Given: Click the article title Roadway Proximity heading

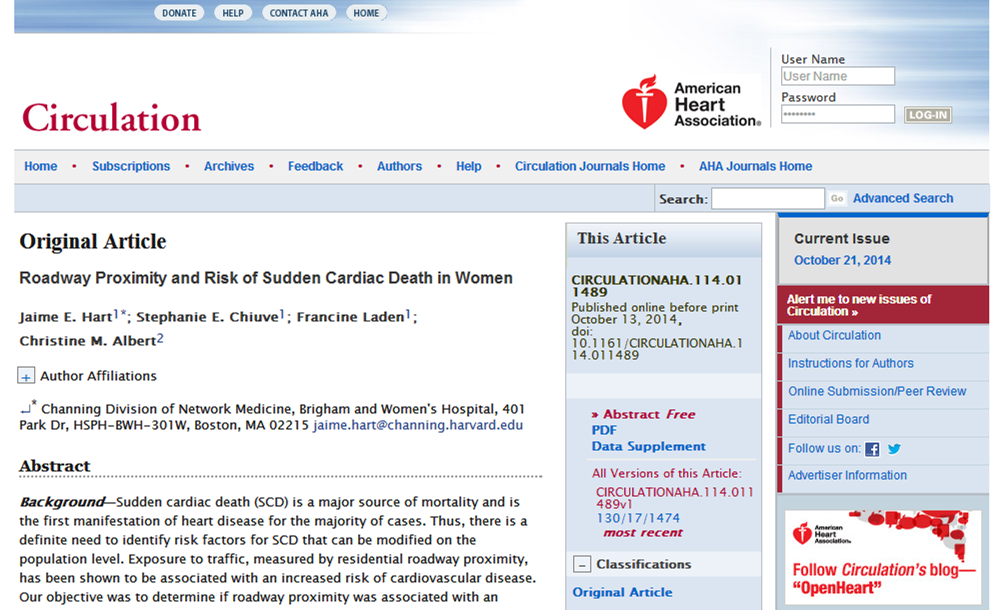Looking at the screenshot, I should [266, 278].
